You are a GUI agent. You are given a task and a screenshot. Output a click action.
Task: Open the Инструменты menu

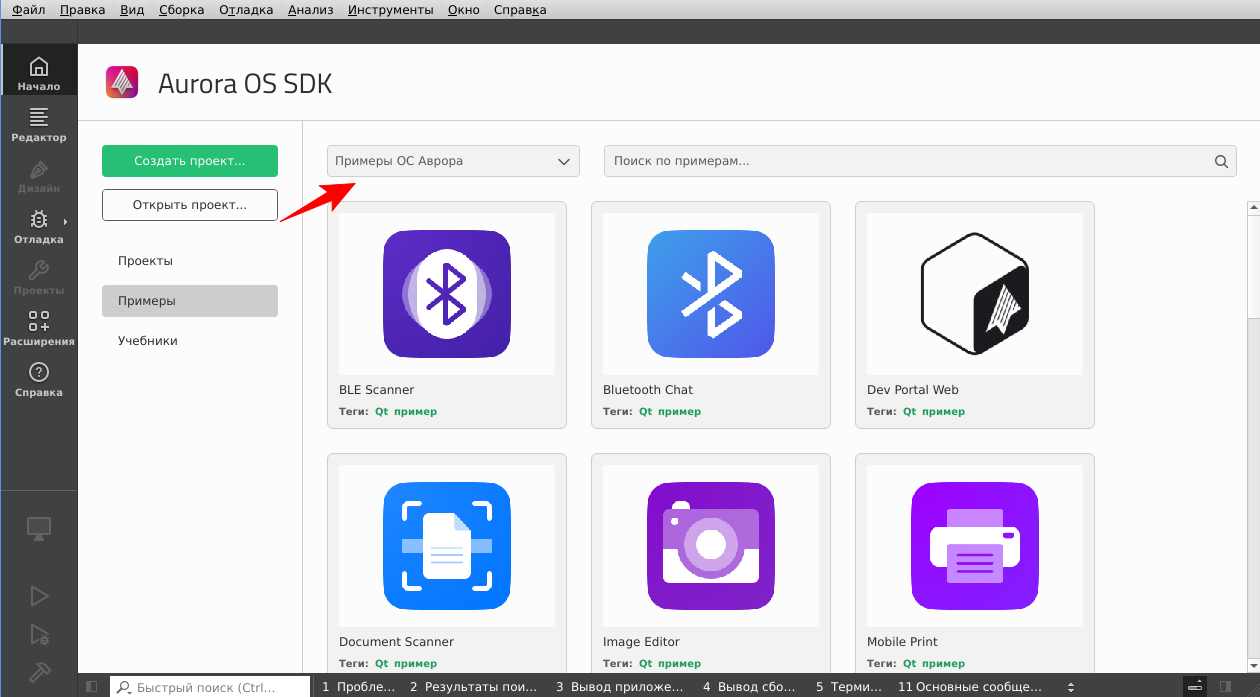391,10
